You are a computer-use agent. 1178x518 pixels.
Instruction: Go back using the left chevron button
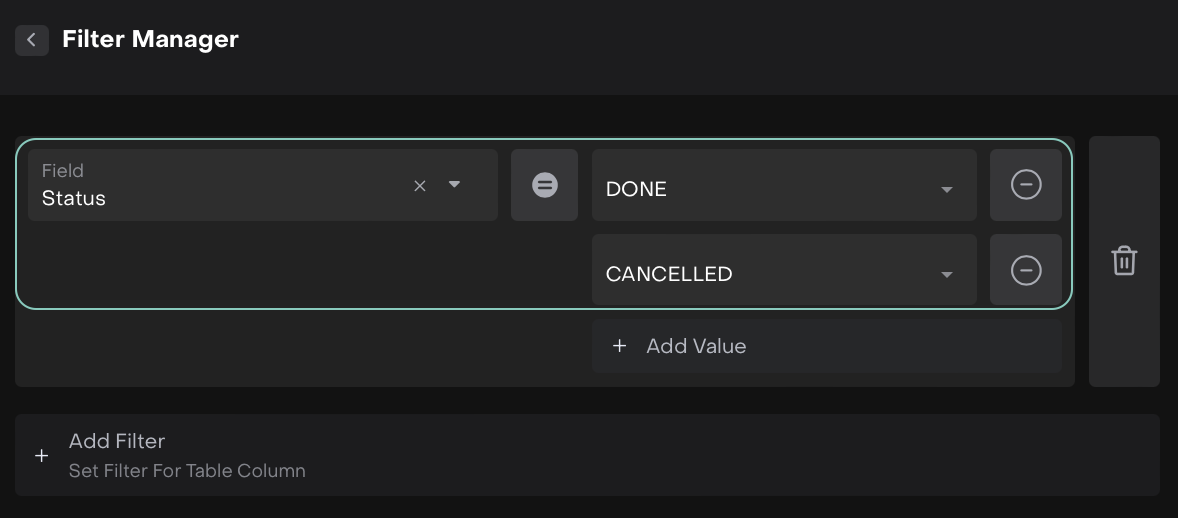tap(32, 40)
